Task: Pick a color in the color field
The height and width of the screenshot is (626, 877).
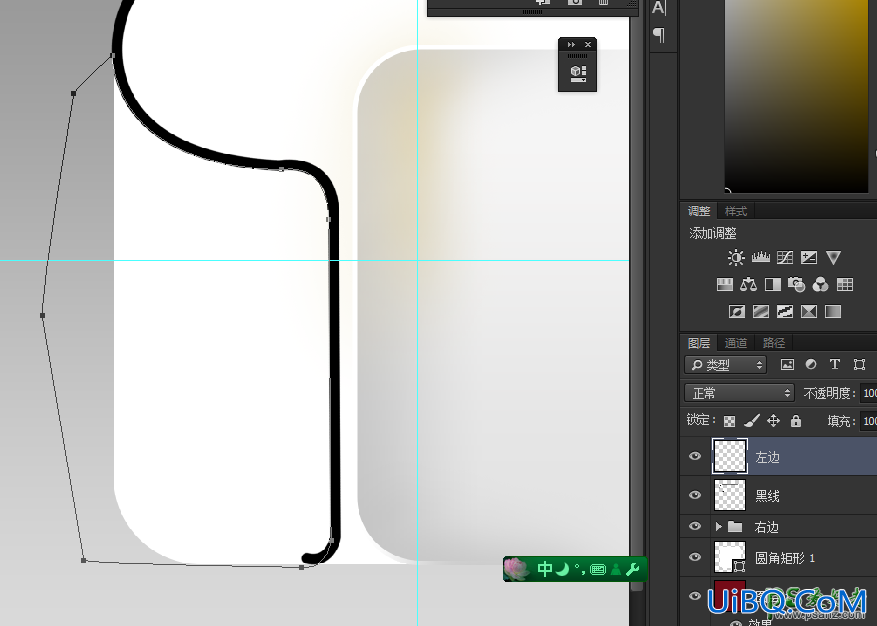Action: coord(796,96)
